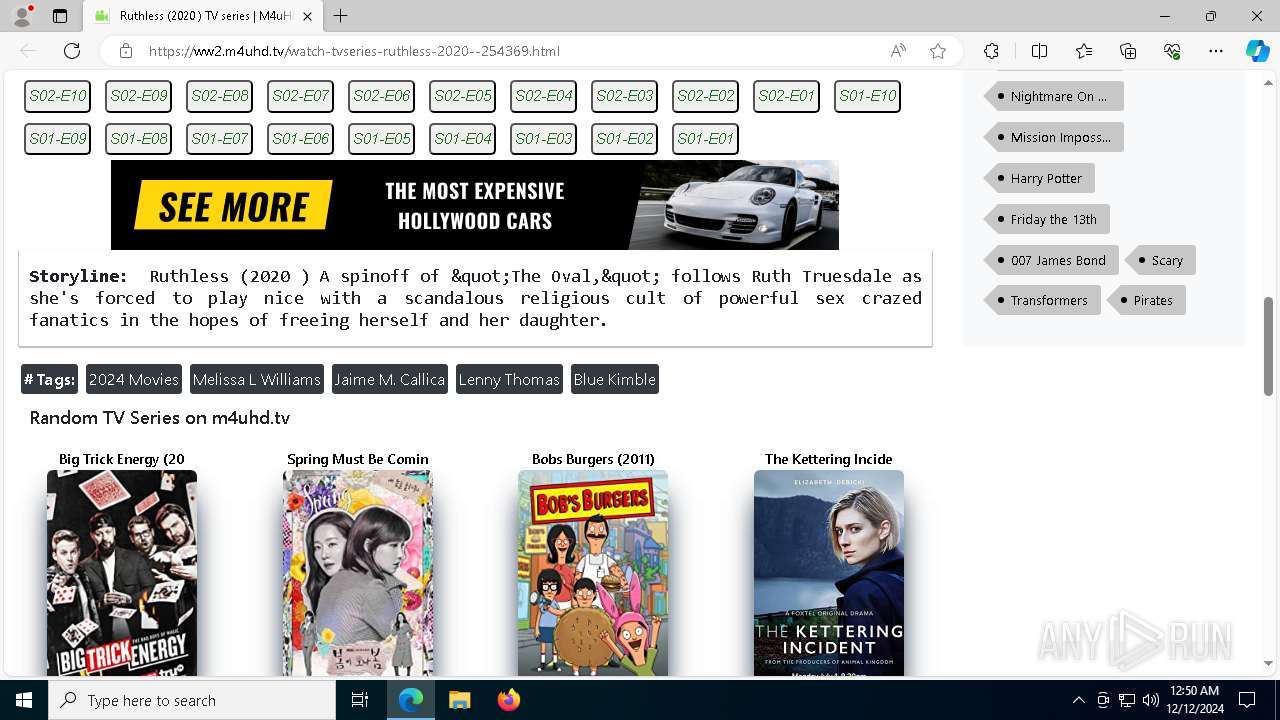This screenshot has width=1280, height=720.
Task: Open Collections icon
Action: [1128, 51]
